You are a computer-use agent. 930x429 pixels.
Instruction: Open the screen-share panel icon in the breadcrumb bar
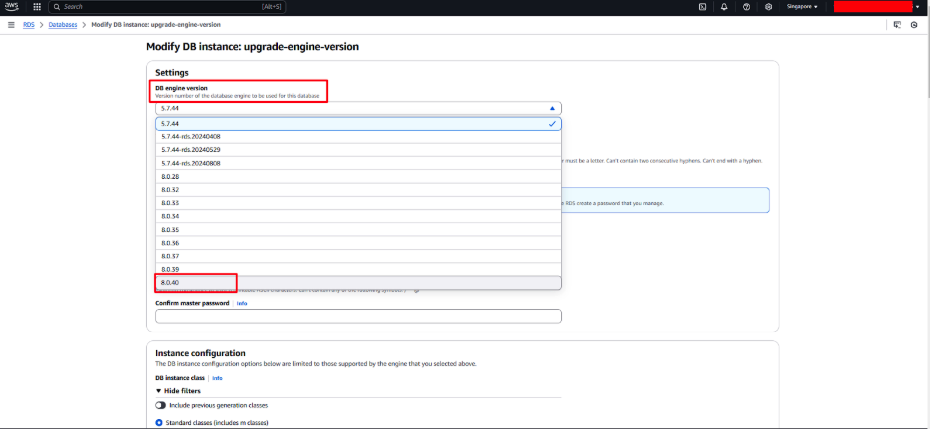click(x=897, y=25)
